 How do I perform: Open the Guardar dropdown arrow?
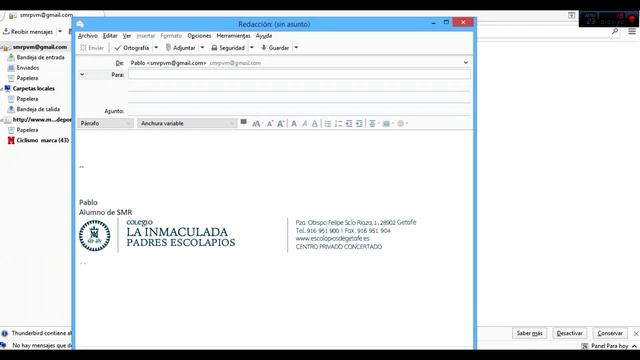pyautogui.click(x=296, y=48)
